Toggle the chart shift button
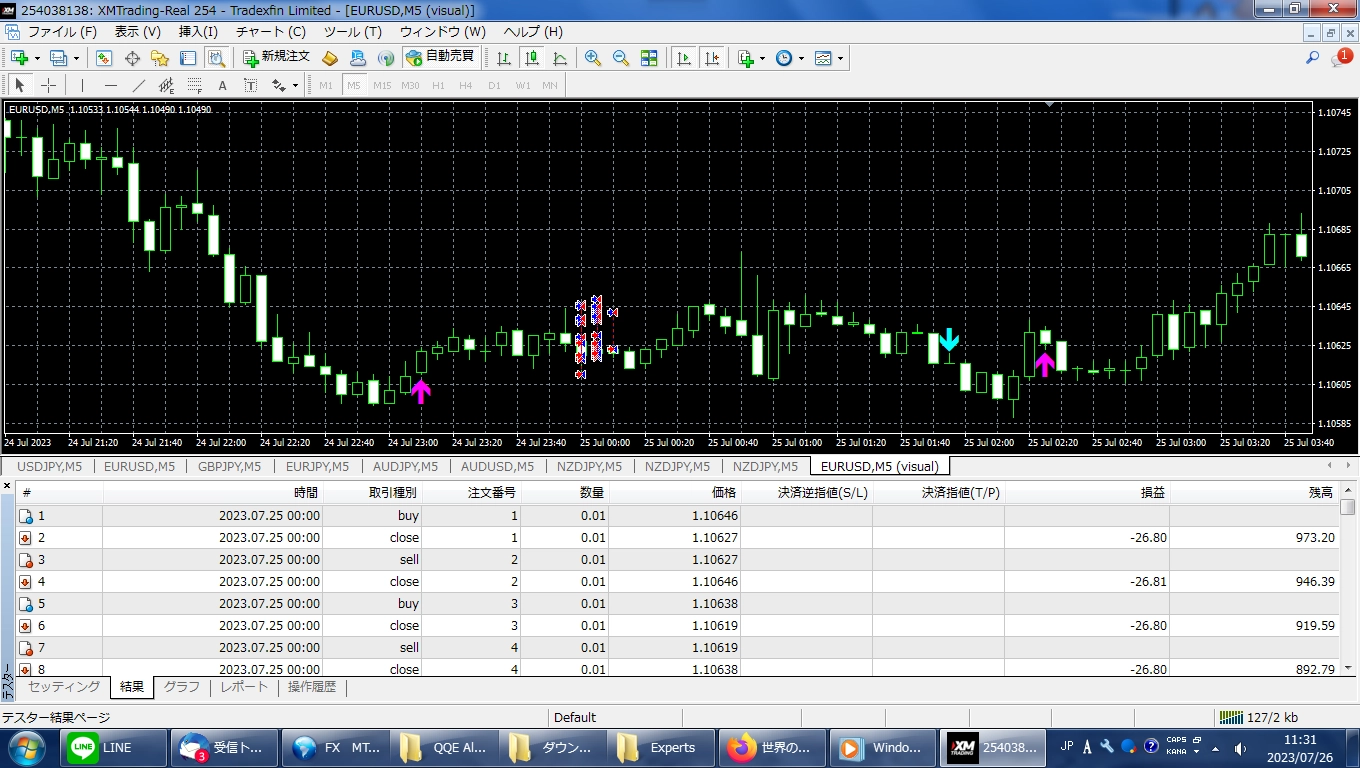The height and width of the screenshot is (768, 1360). pos(712,58)
